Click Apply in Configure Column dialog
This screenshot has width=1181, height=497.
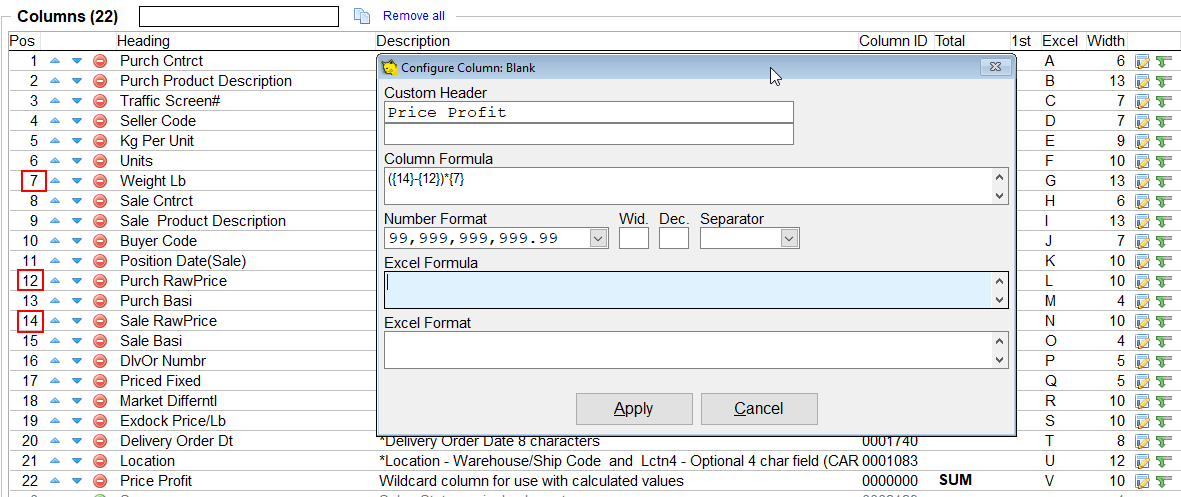tap(634, 409)
